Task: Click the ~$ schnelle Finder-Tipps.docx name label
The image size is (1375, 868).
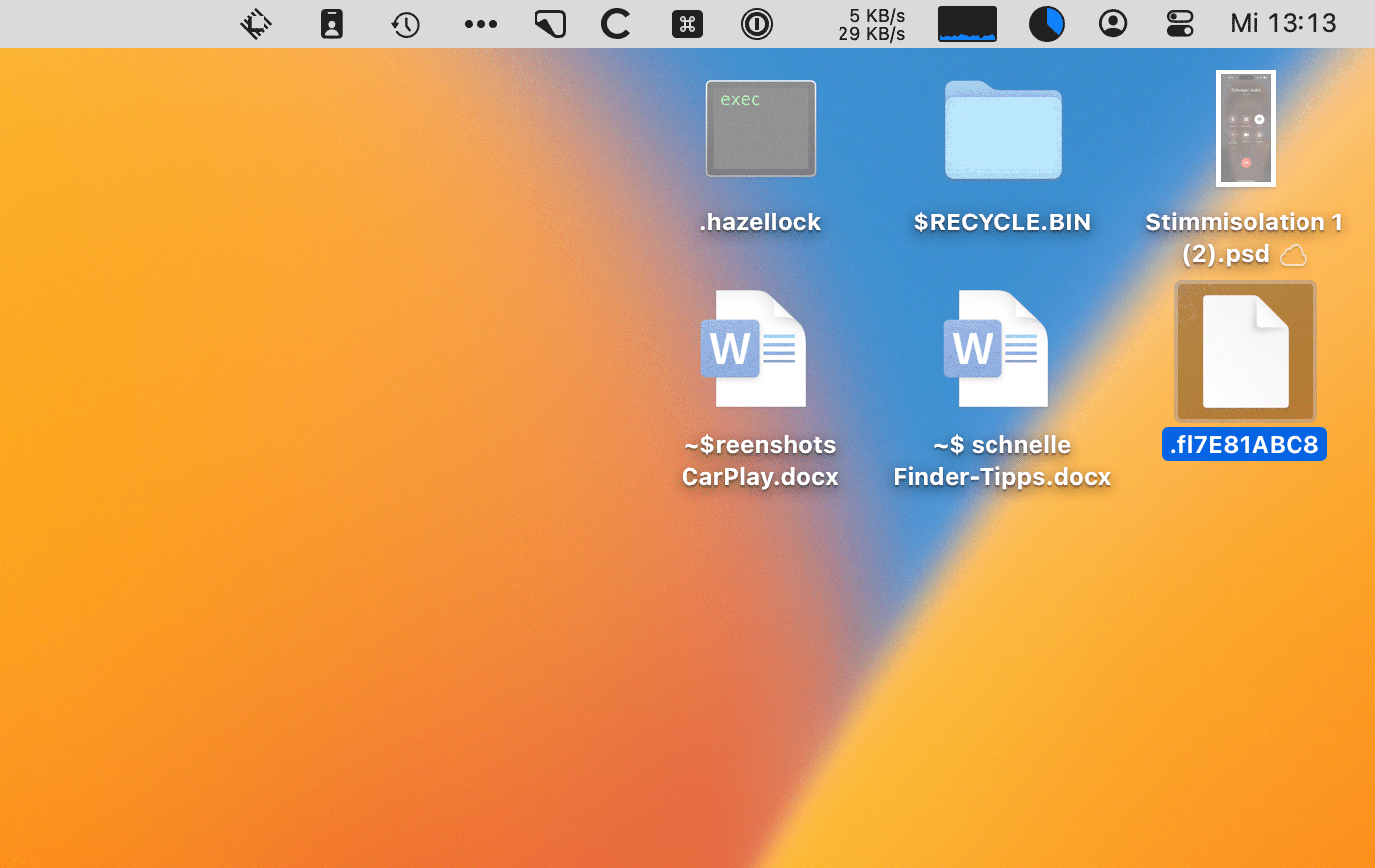Action: 1001,461
